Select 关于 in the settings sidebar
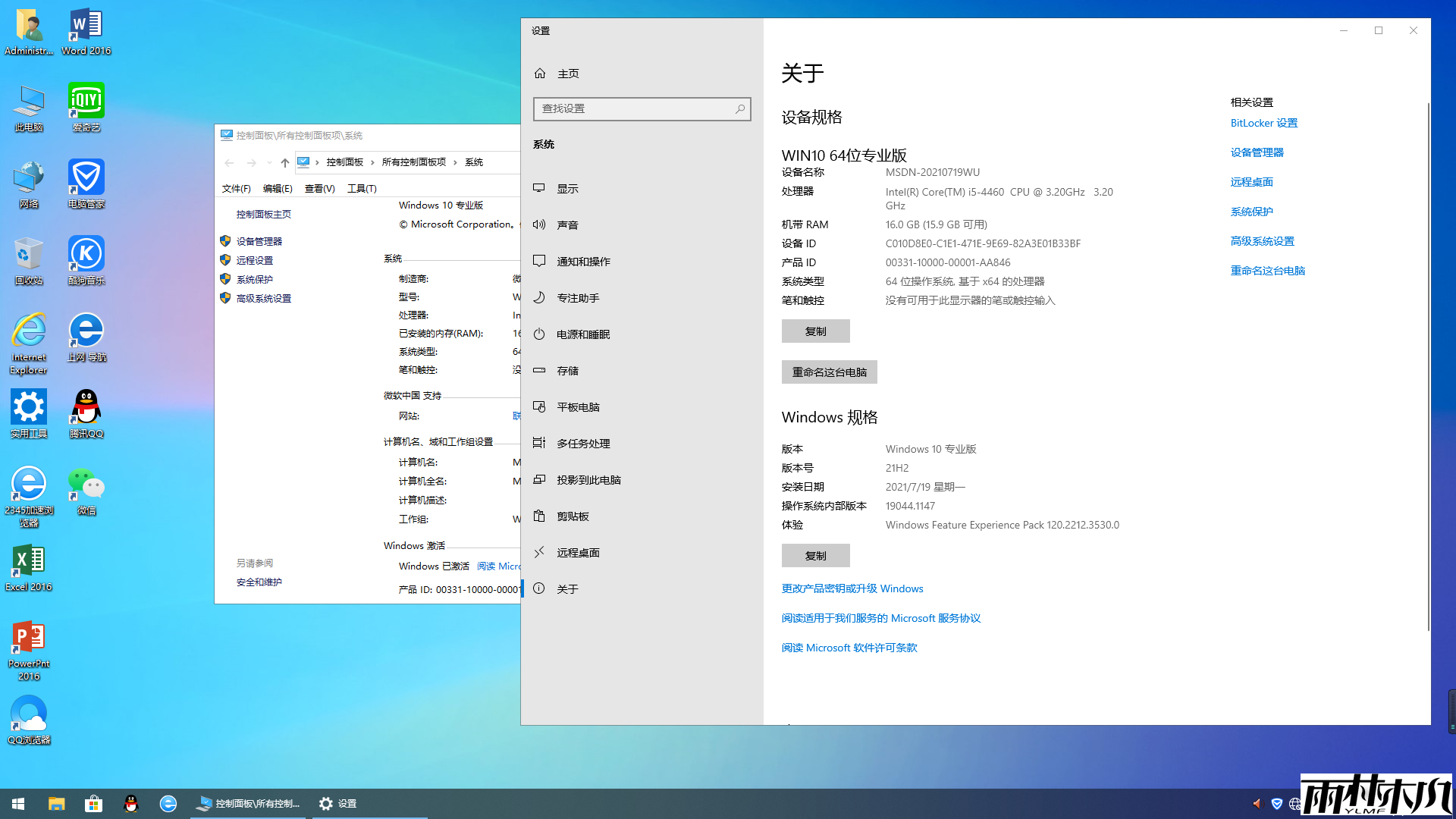 pos(642,589)
